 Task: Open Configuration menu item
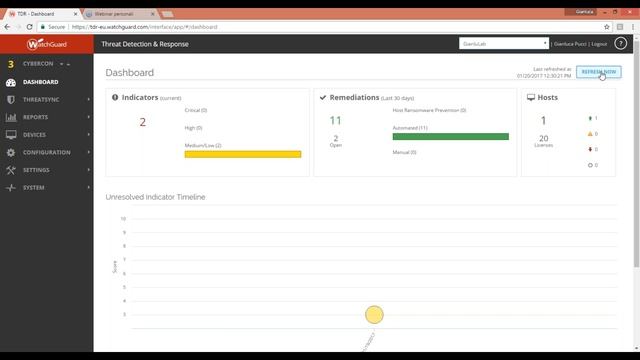tap(47, 152)
